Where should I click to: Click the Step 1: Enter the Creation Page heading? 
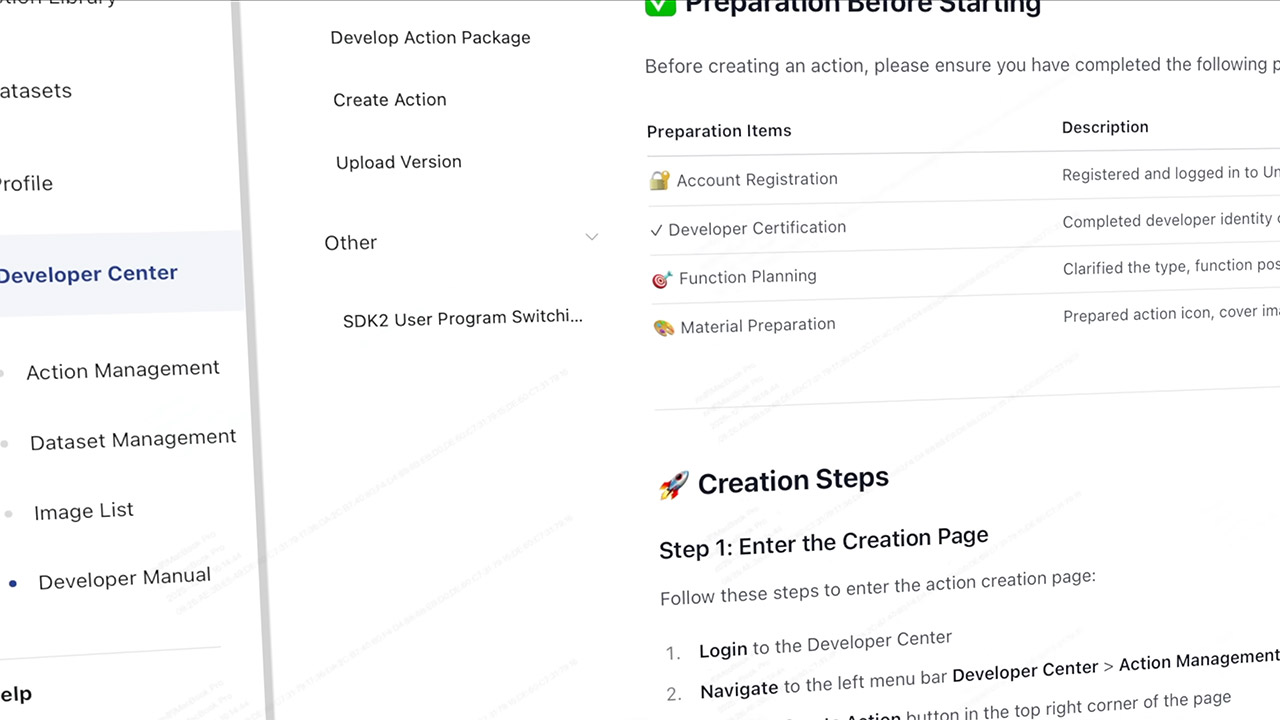click(823, 543)
